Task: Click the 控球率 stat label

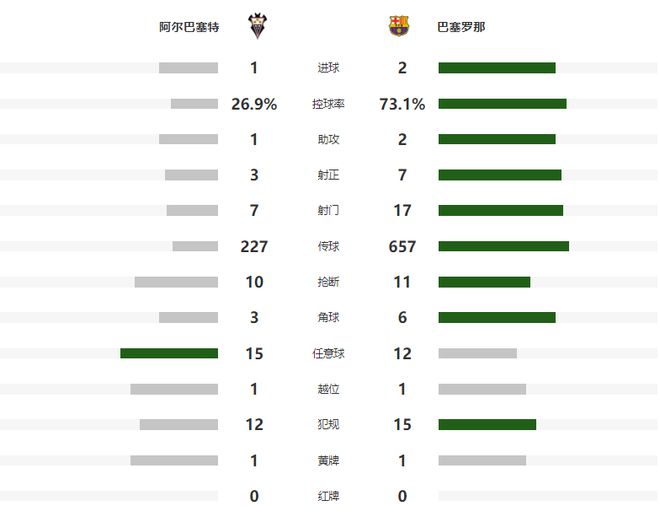Action: 328,104
